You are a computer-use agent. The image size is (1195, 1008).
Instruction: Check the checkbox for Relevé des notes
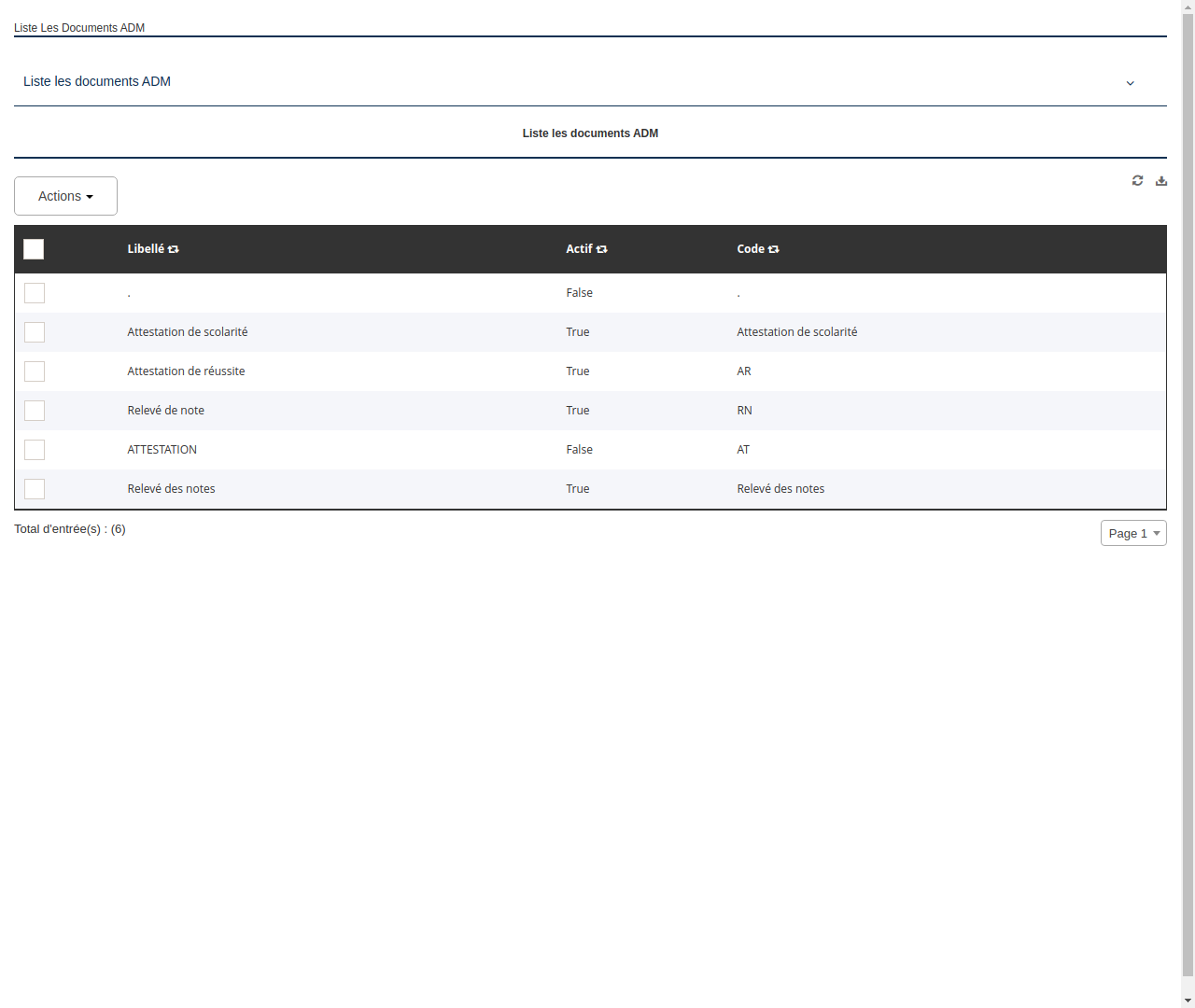35,488
